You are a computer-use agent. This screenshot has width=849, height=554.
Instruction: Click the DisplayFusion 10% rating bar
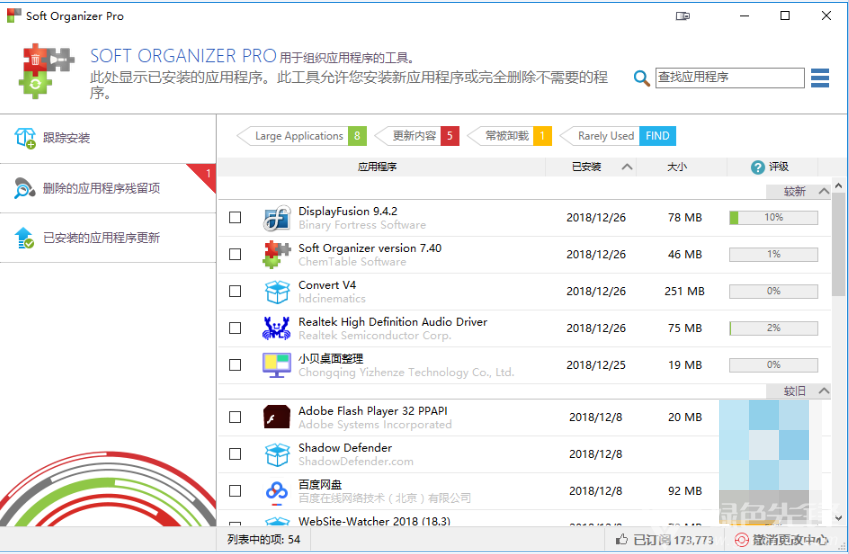coord(773,218)
